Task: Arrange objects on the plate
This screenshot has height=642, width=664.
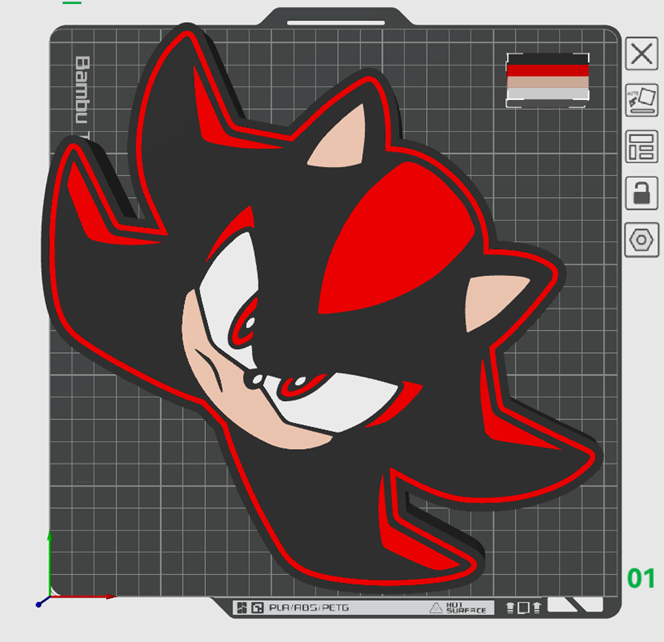Action: (x=640, y=147)
